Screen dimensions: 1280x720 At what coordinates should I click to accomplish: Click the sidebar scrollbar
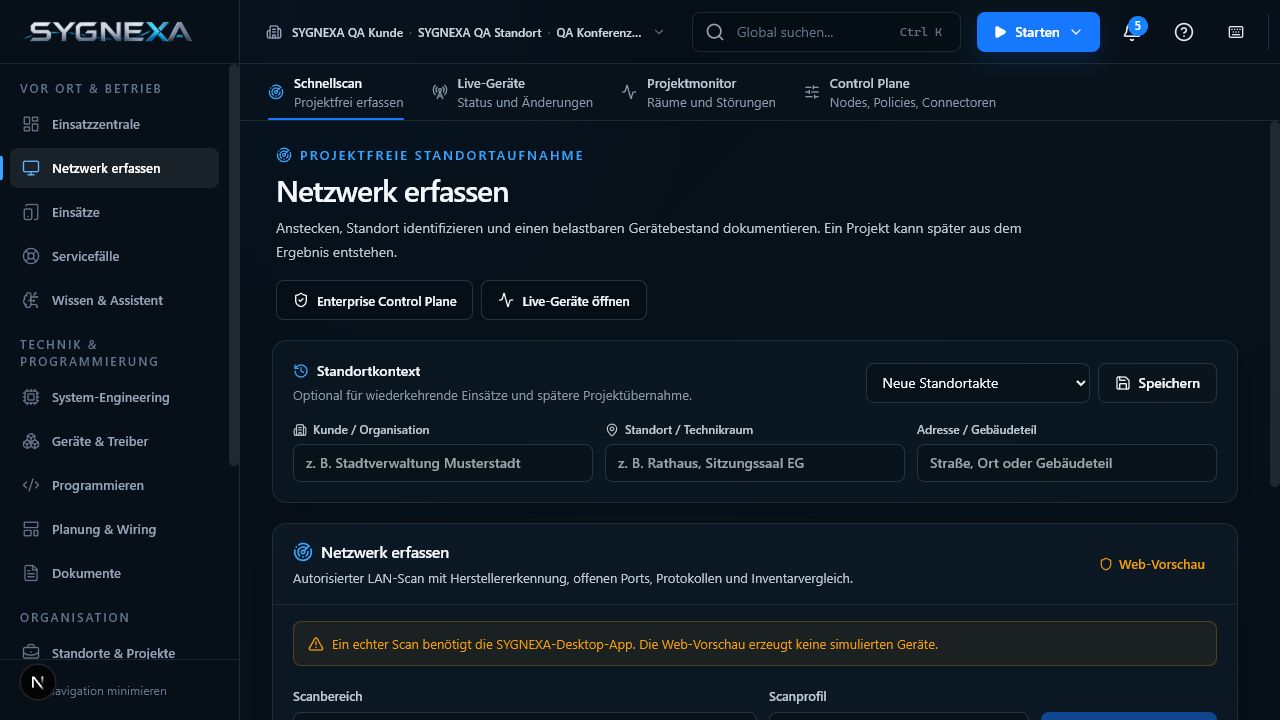(234, 265)
